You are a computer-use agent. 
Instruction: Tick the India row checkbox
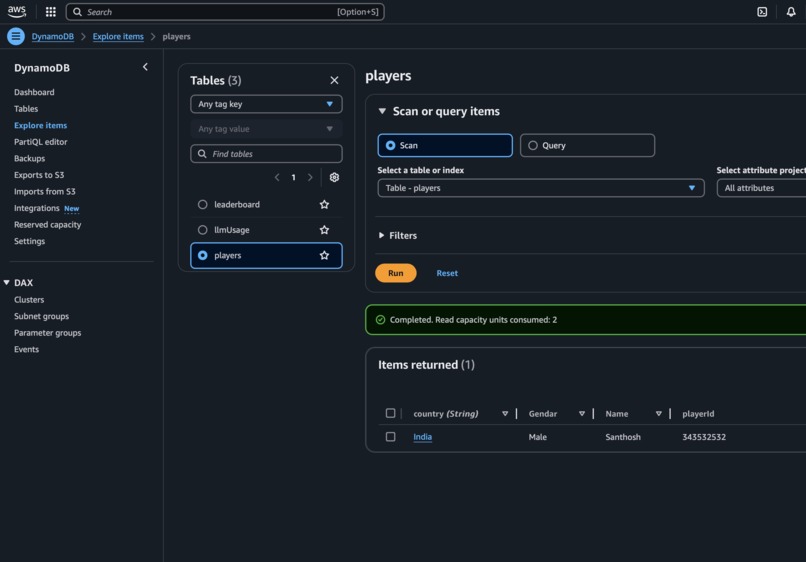click(x=391, y=437)
